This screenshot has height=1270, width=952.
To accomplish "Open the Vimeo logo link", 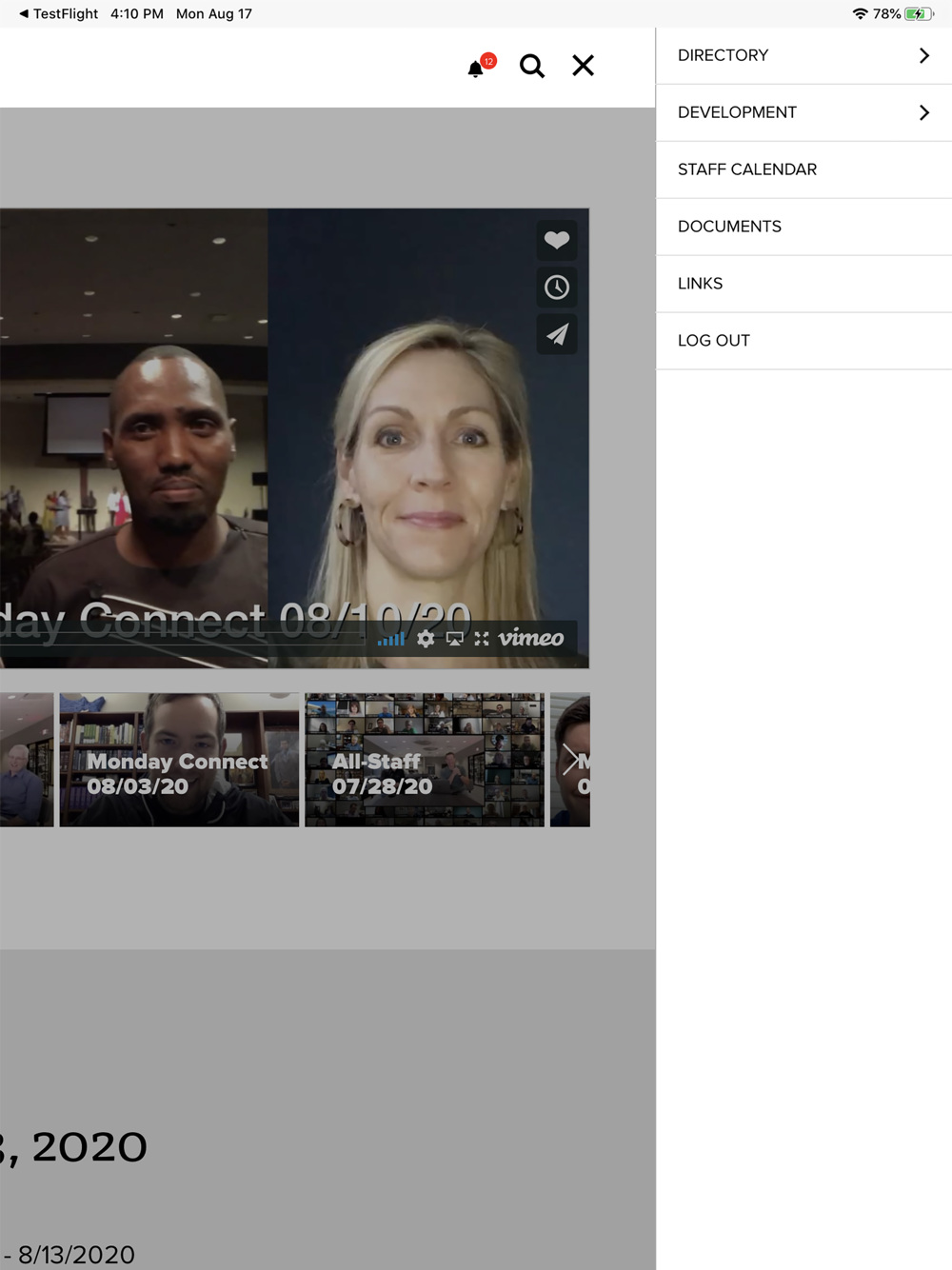I will point(531,638).
